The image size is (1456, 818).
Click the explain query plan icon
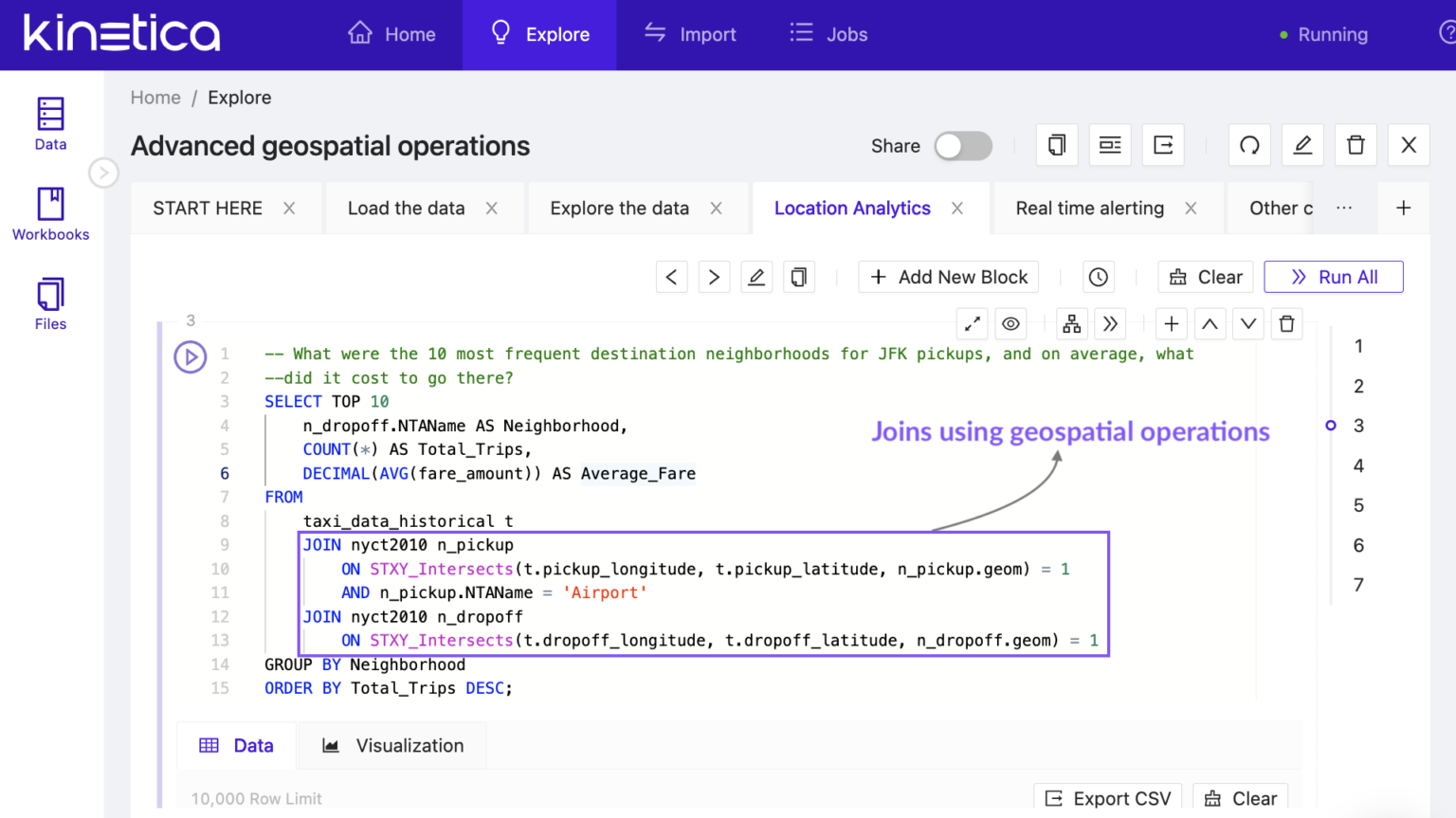pyautogui.click(x=1071, y=323)
